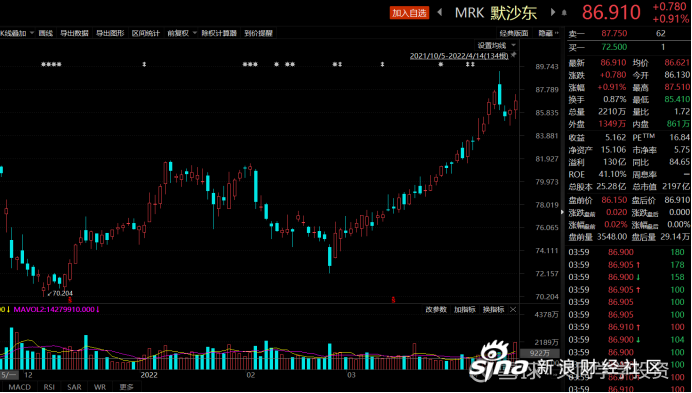Click the 盘前价 value 86.150
The image size is (692, 393).
tap(614, 200)
